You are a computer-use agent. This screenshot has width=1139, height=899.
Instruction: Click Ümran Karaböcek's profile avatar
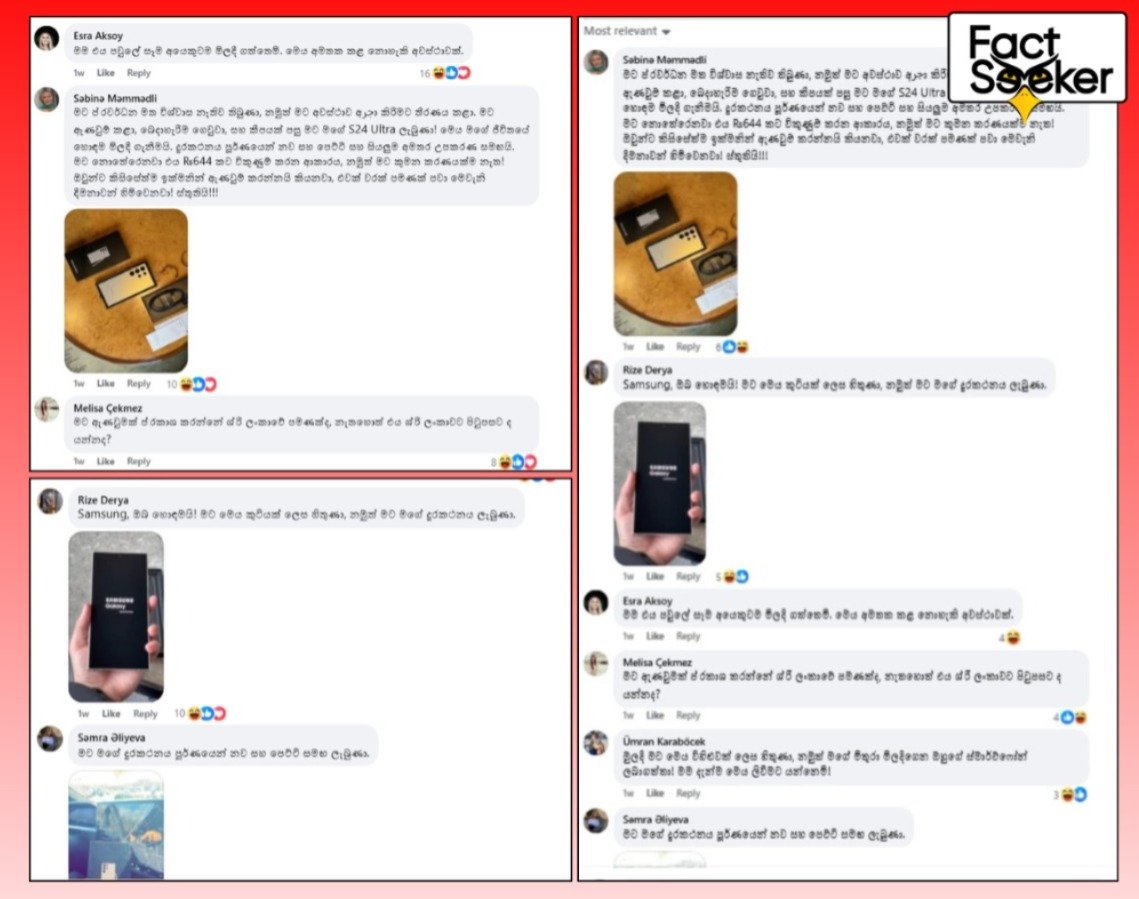coord(596,744)
